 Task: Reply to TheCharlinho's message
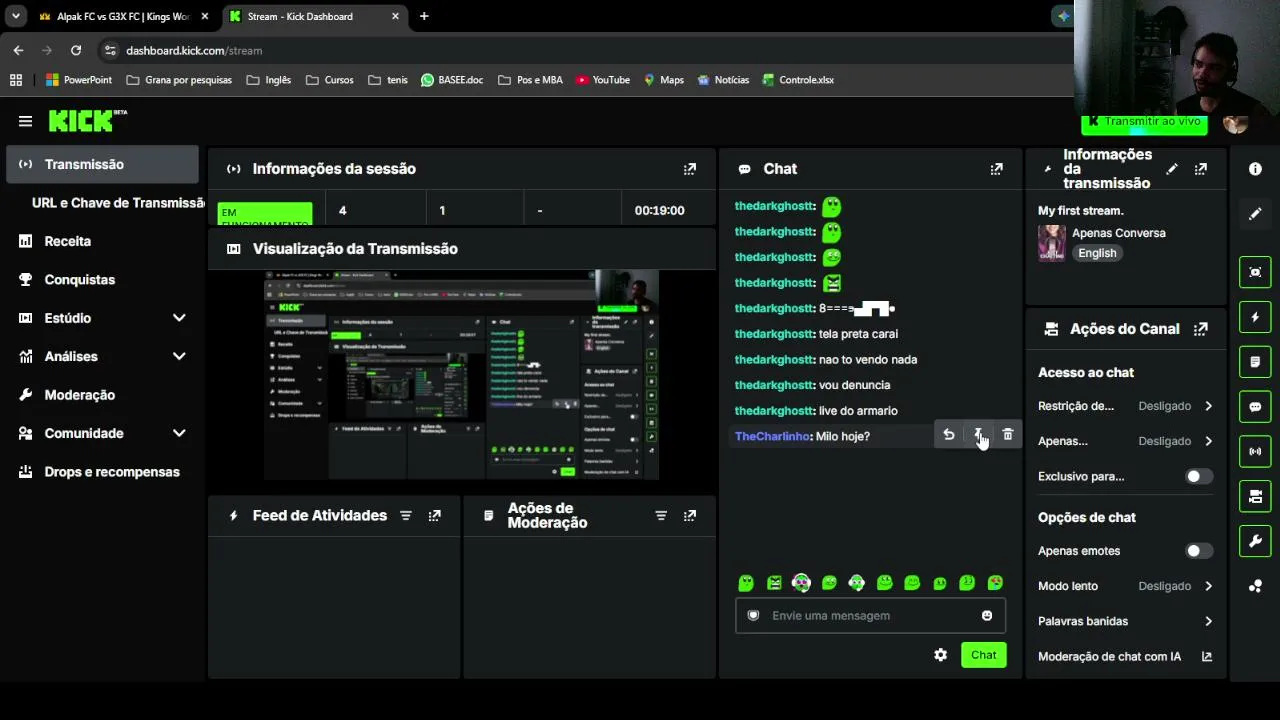pos(949,435)
